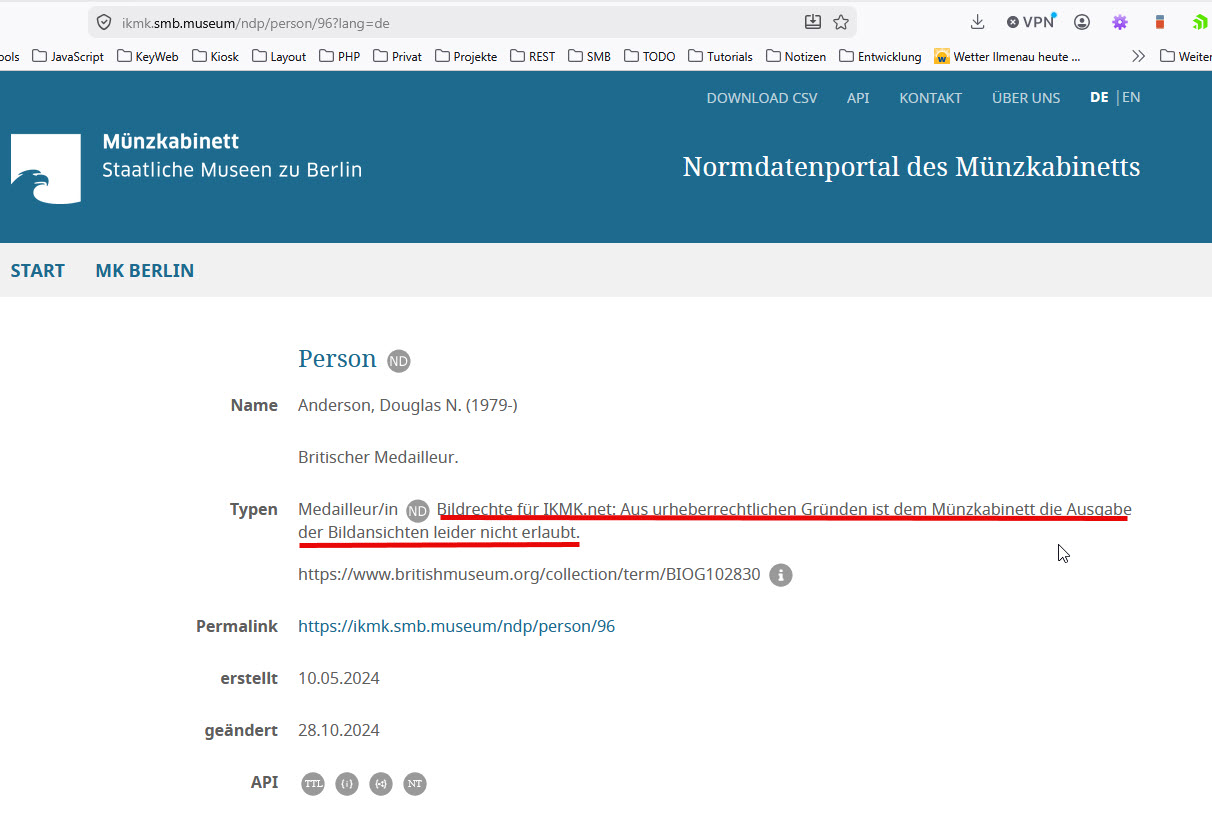Select DE language option

coord(1099,97)
